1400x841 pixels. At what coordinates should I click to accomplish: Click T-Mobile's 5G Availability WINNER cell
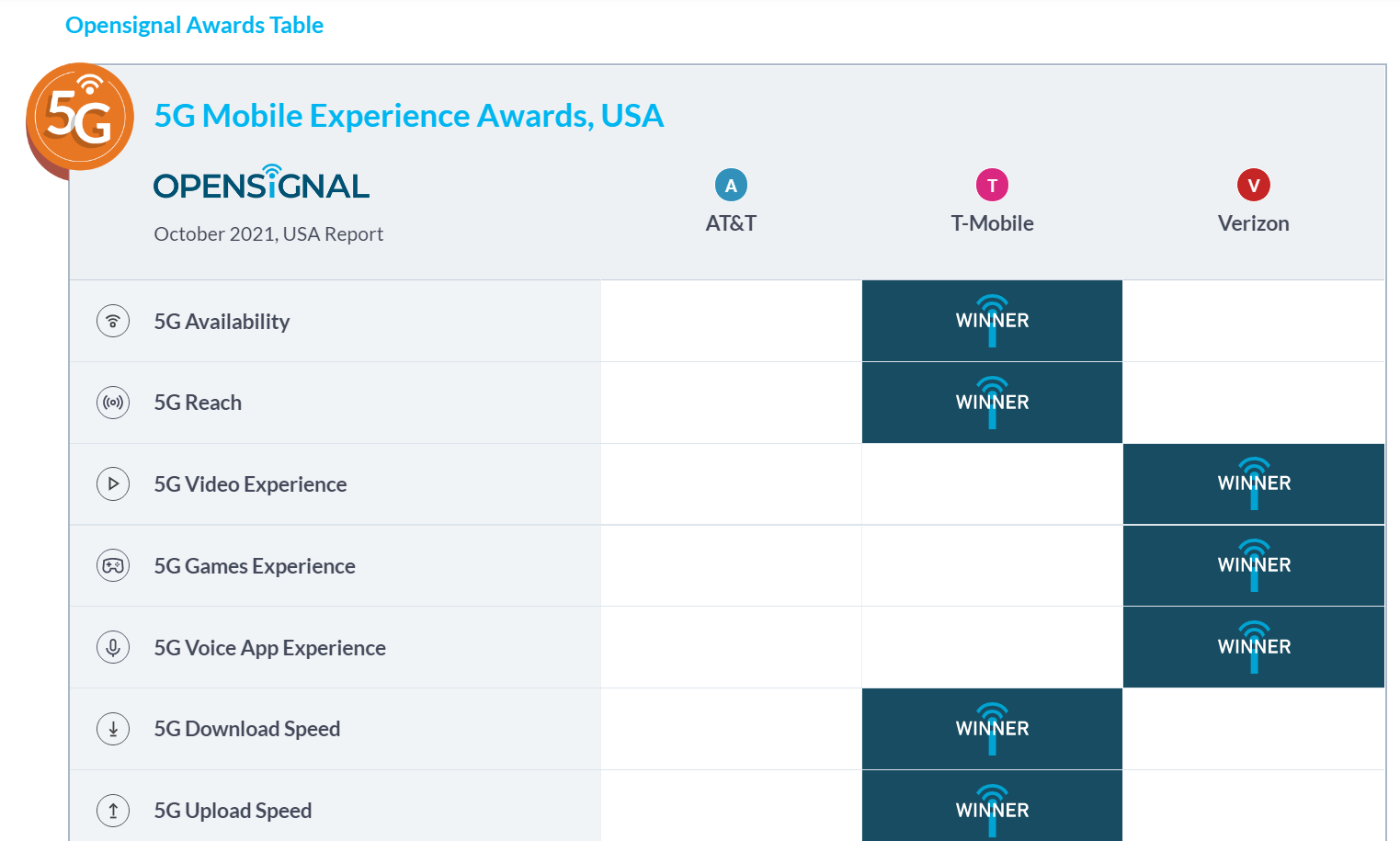coord(992,321)
